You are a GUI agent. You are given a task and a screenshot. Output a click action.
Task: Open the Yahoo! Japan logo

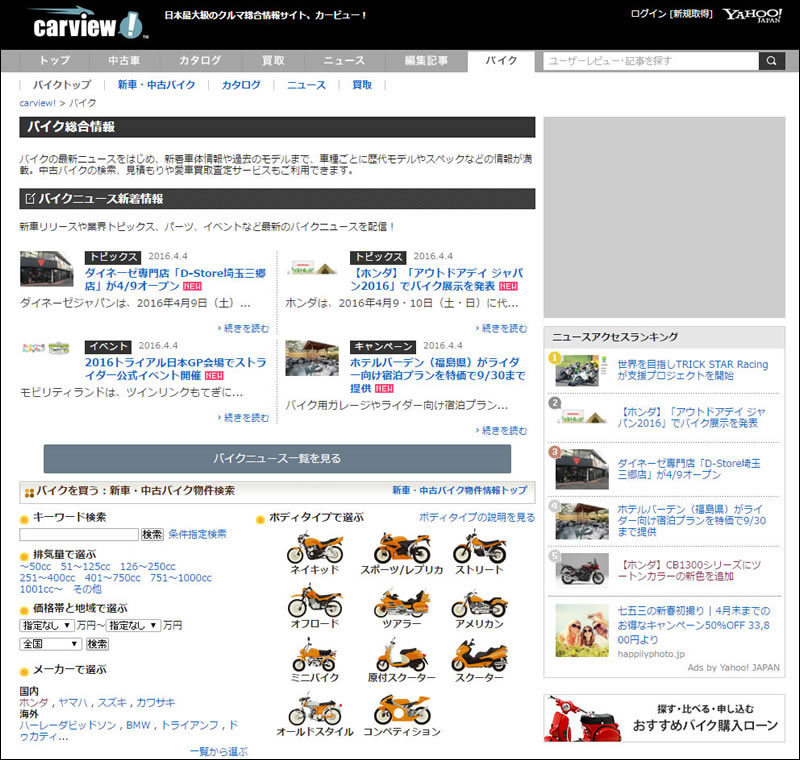point(752,15)
